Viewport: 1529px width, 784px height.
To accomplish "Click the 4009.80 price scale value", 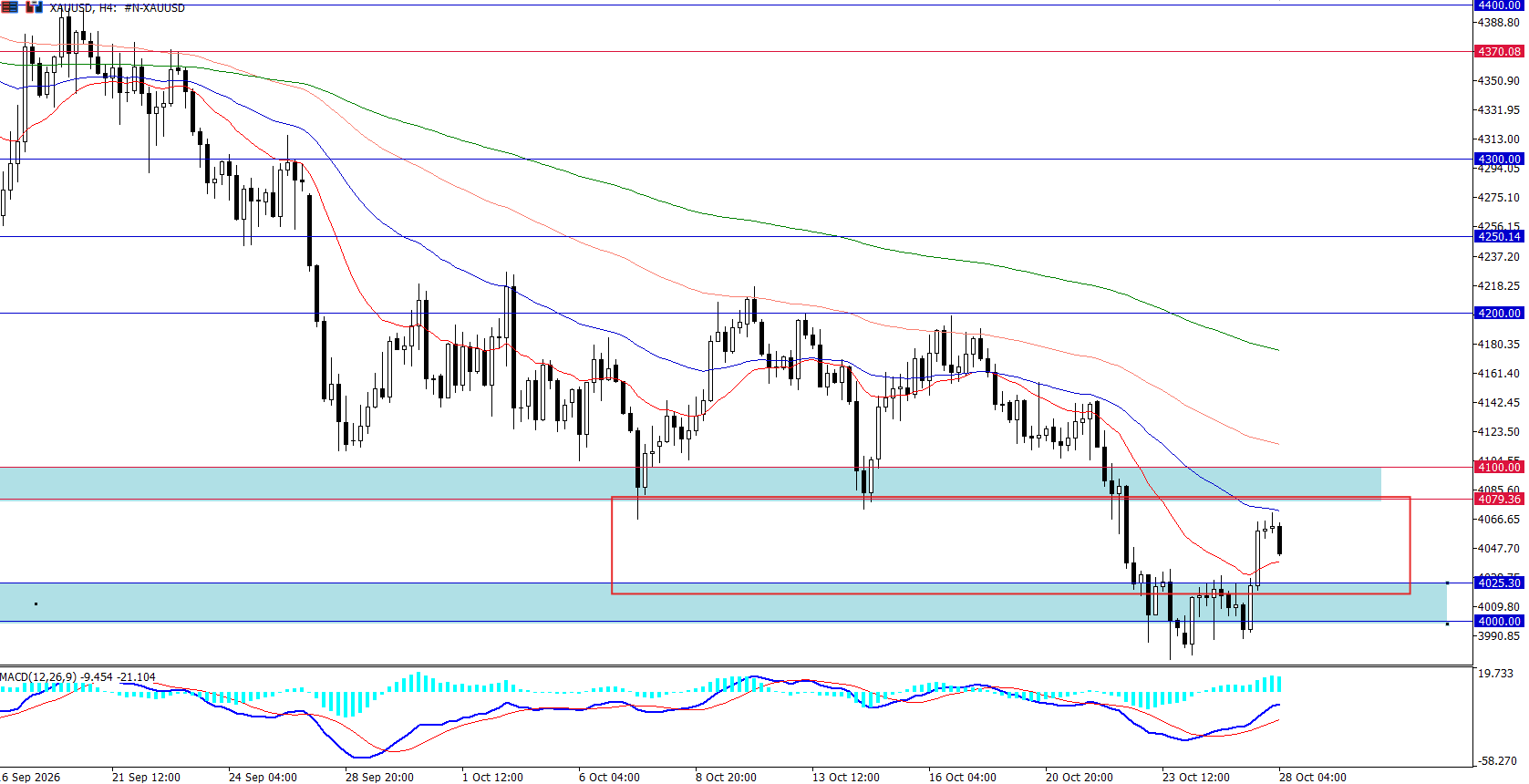I will coord(1499,607).
